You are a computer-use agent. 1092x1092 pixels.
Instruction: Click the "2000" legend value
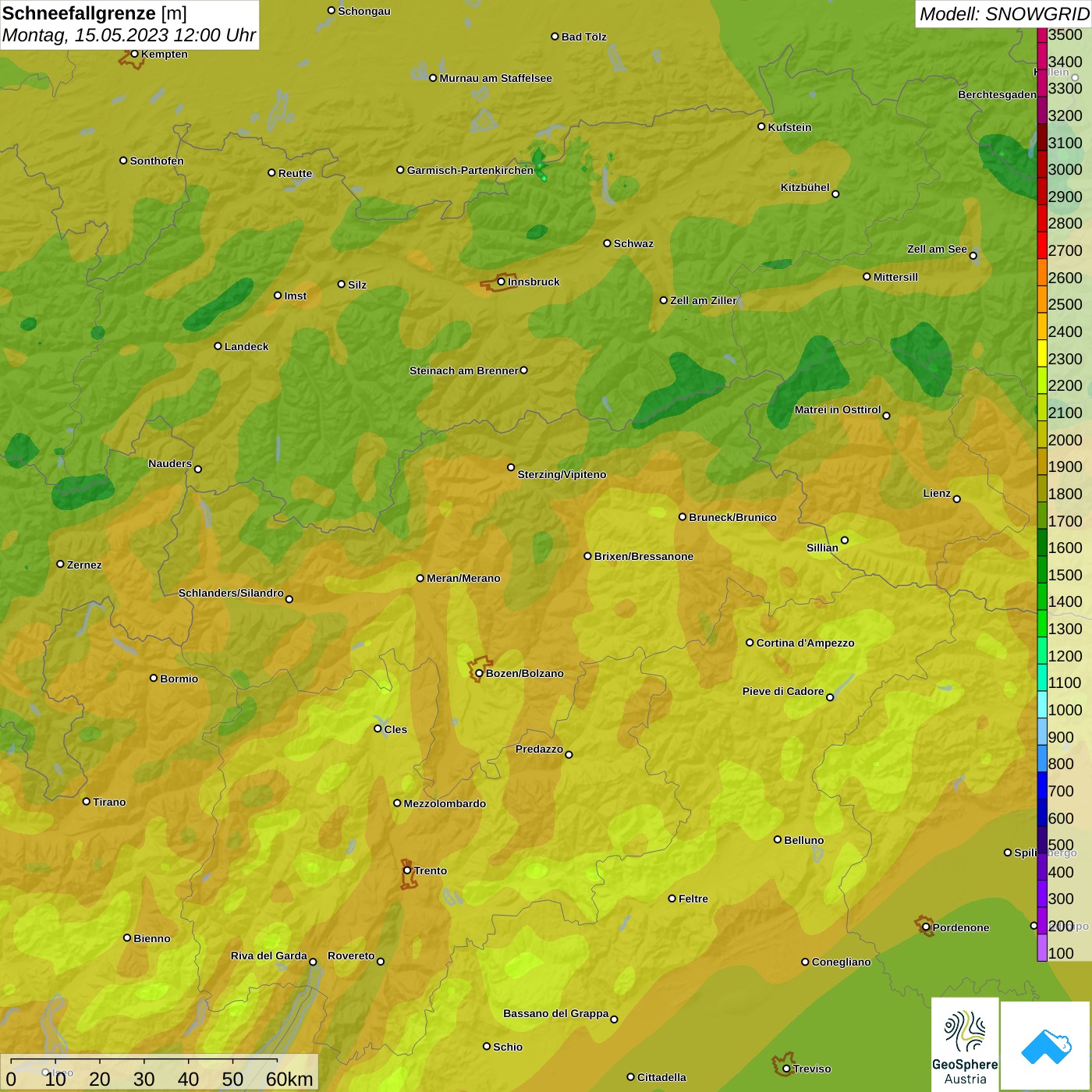coord(1065,440)
